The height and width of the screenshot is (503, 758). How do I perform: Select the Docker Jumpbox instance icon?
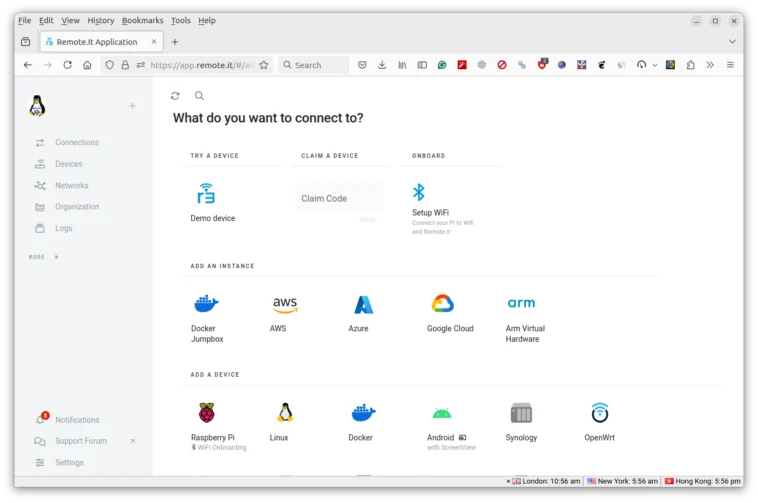pyautogui.click(x=206, y=304)
